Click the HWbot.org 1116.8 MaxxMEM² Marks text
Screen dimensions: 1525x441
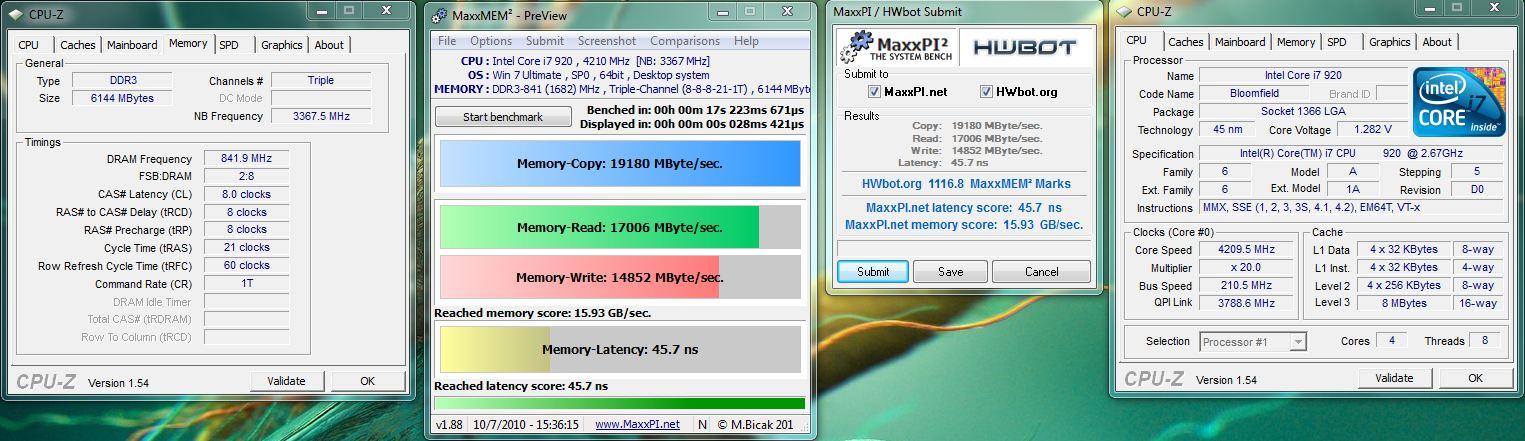click(x=966, y=184)
